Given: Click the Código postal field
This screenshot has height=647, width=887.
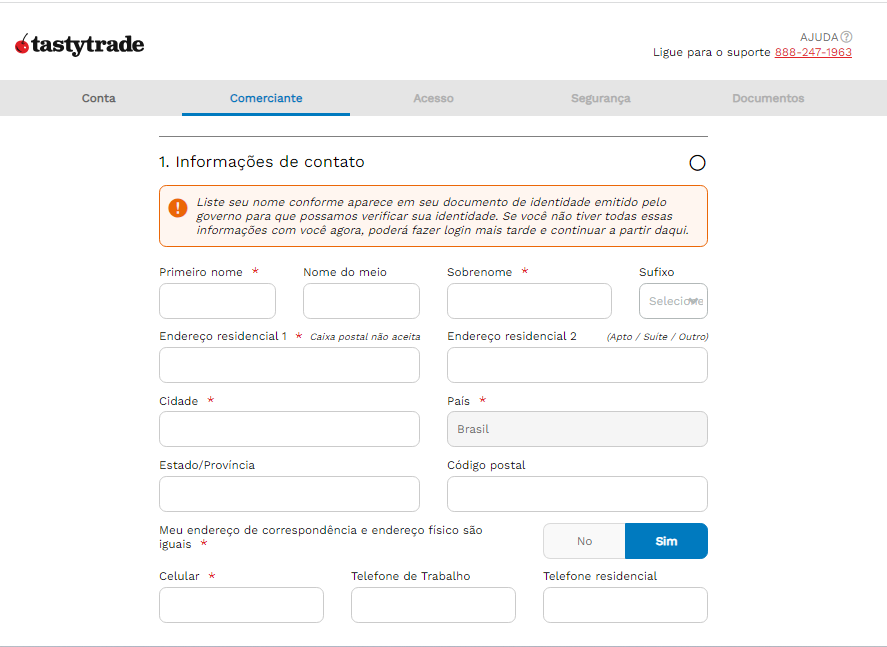Looking at the screenshot, I should point(577,493).
